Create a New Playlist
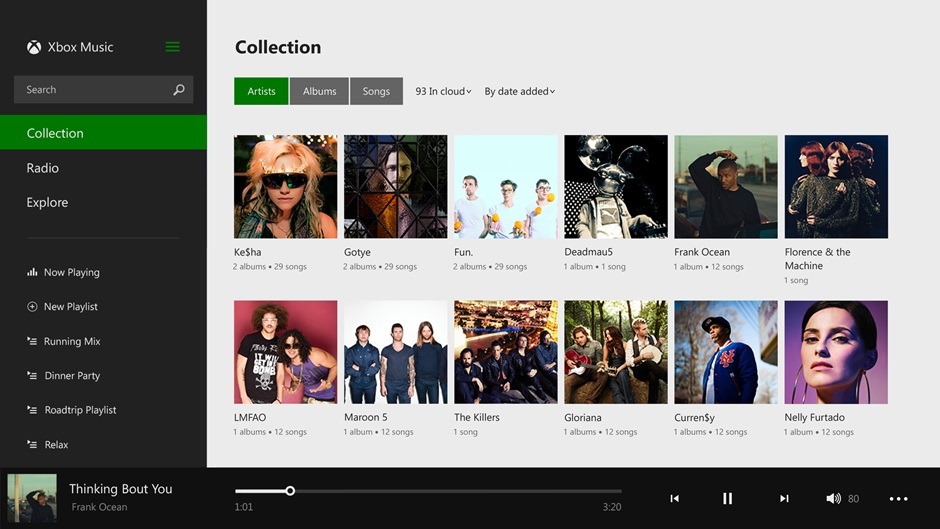 [x=70, y=307]
